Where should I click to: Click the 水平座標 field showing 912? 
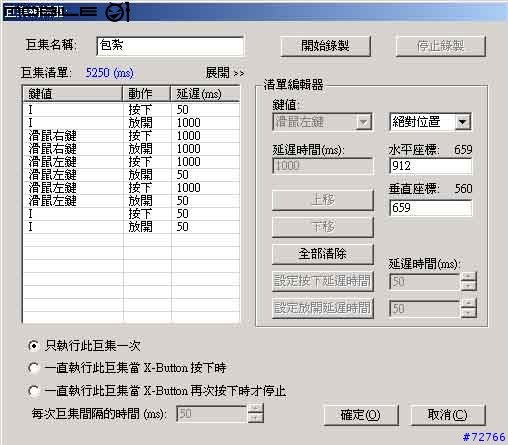point(431,166)
